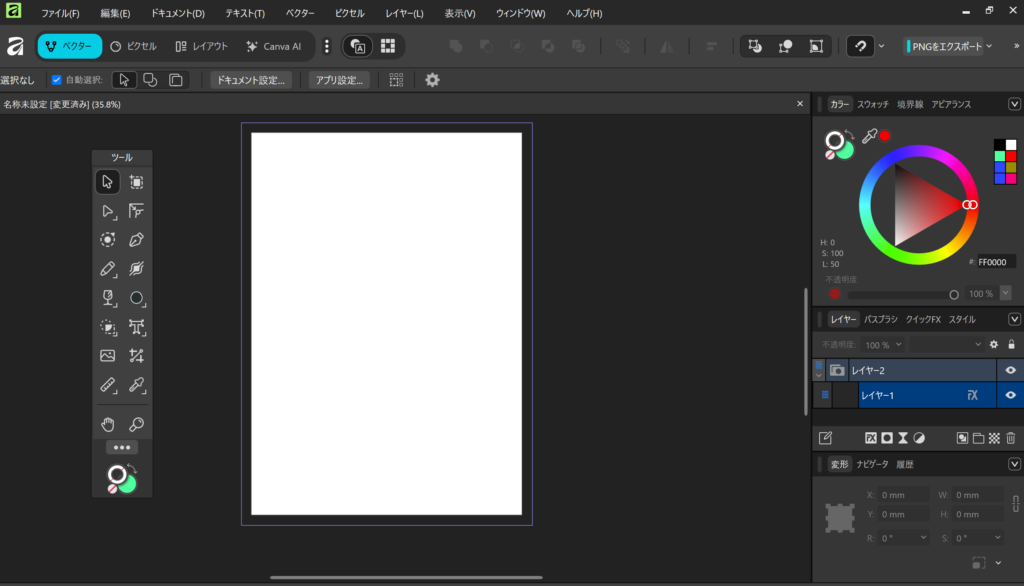
Task: Switch to the スウォッチ tab
Action: (873, 104)
